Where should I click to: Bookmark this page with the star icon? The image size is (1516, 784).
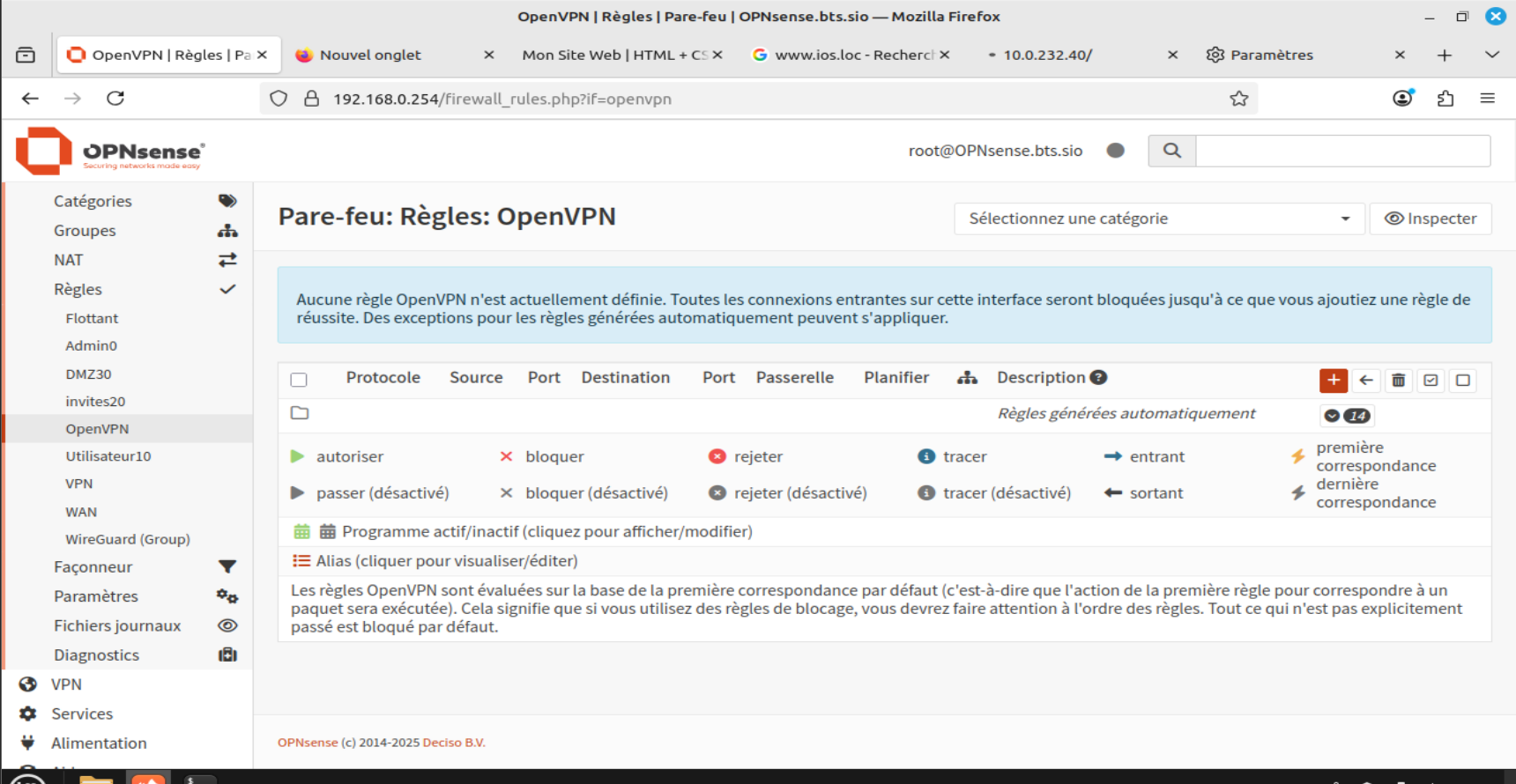point(1239,99)
